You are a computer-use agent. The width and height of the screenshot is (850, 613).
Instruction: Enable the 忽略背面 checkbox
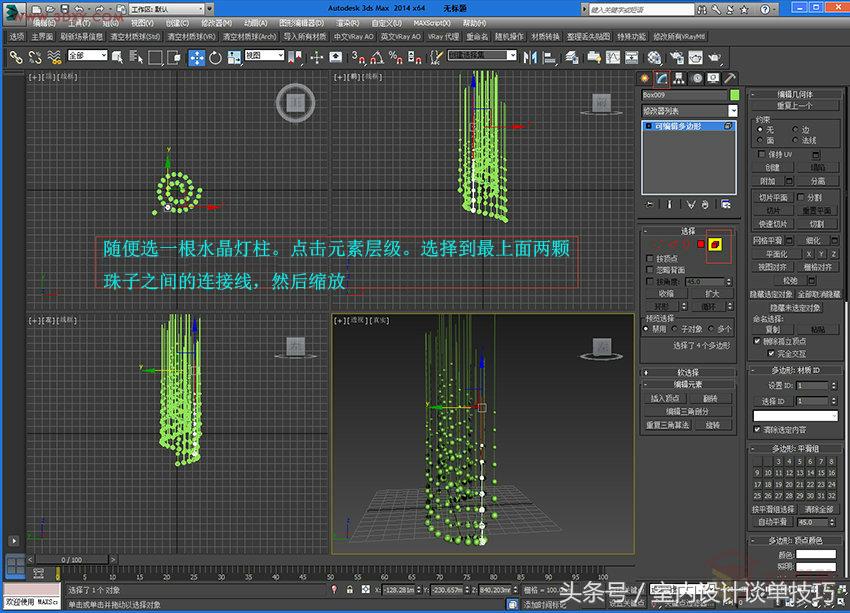648,270
